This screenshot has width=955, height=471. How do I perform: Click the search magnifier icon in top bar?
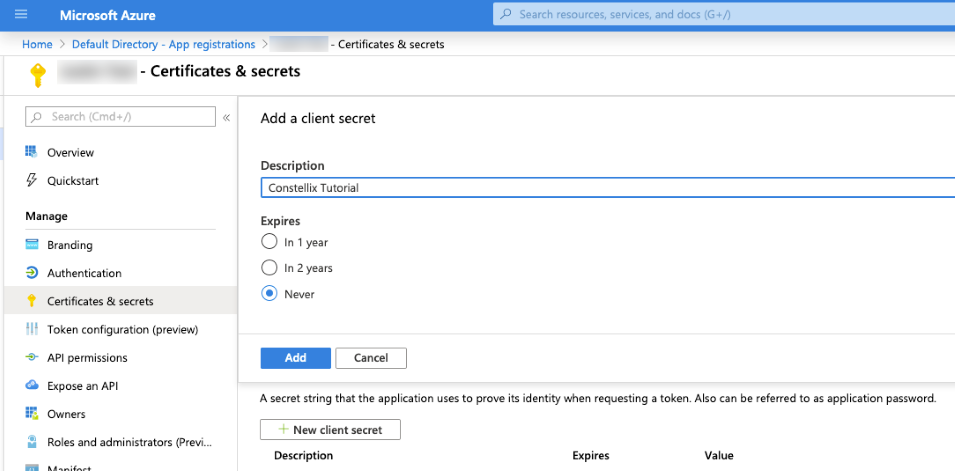(x=506, y=14)
